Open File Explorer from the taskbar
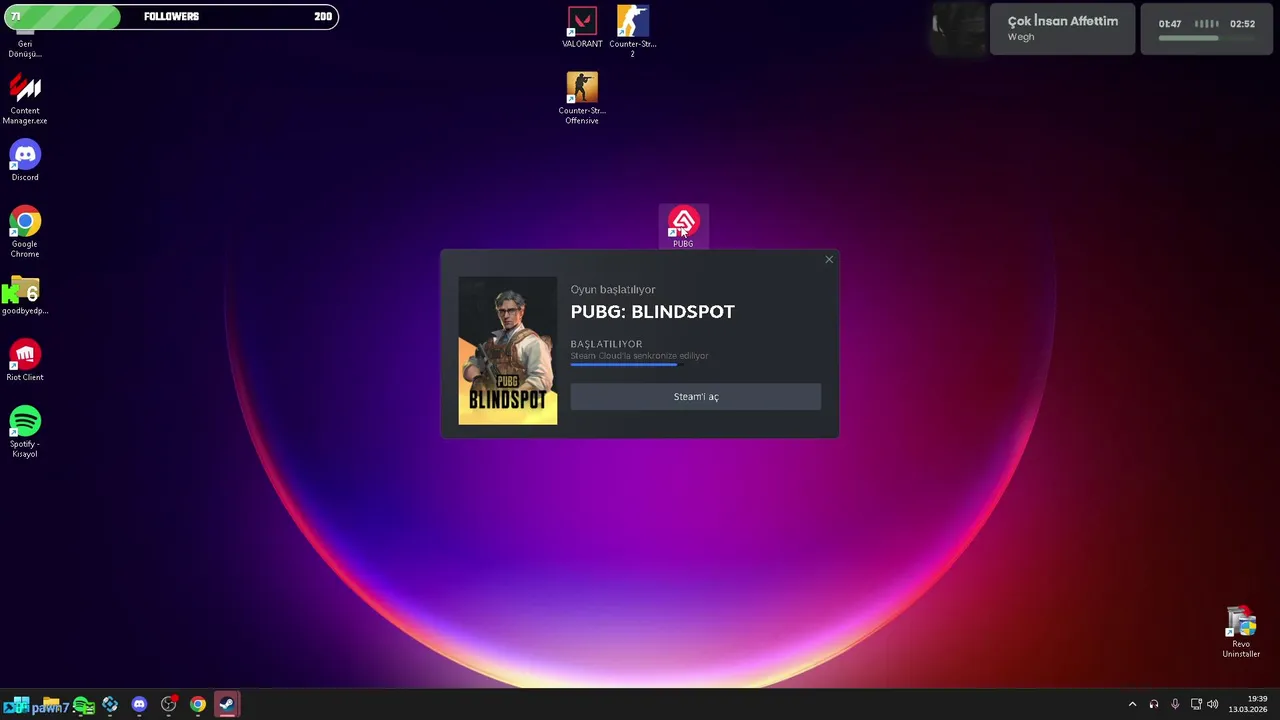The image size is (1280, 720). [x=52, y=704]
